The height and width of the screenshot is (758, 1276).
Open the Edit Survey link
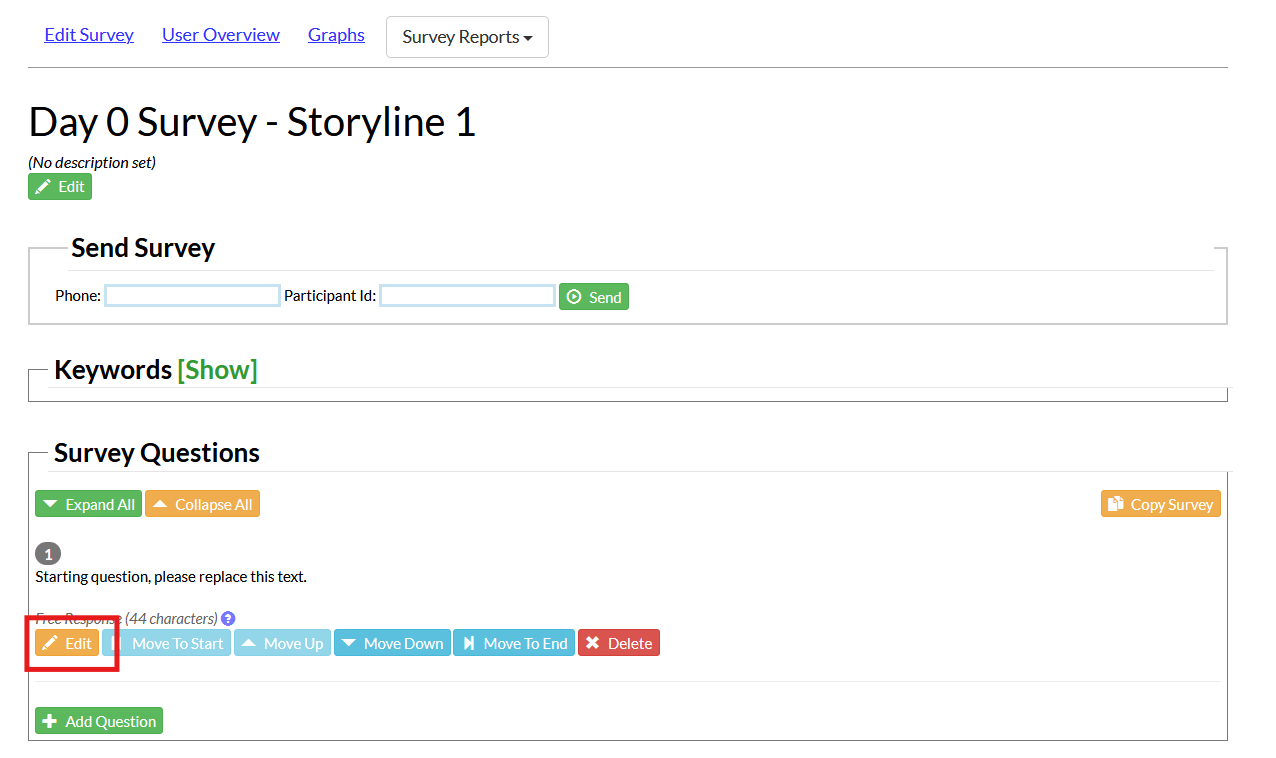point(89,35)
